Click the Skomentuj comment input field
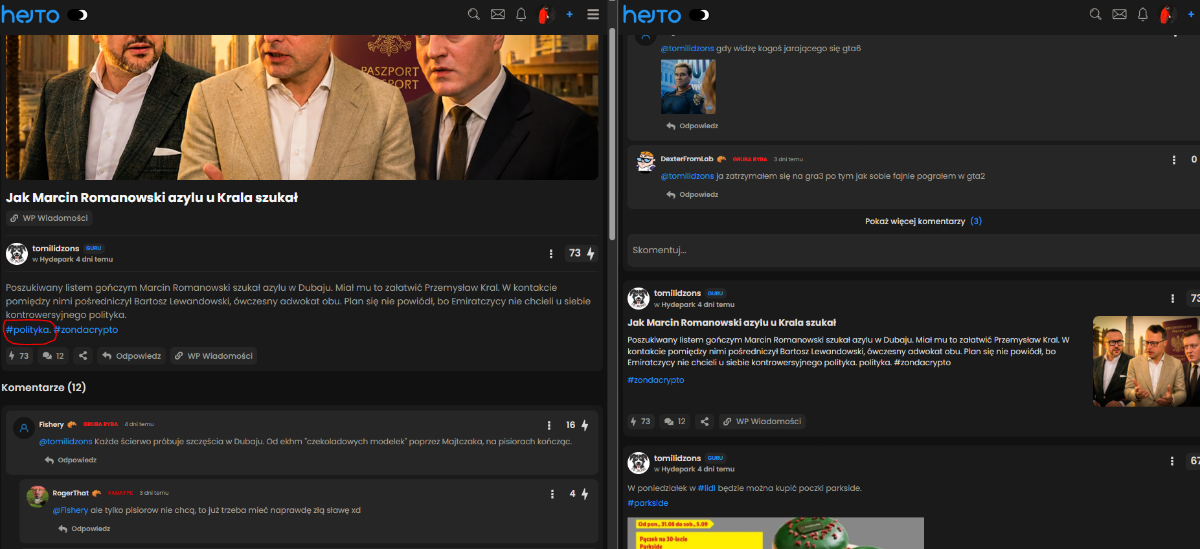This screenshot has height=549, width=1200. coord(912,250)
